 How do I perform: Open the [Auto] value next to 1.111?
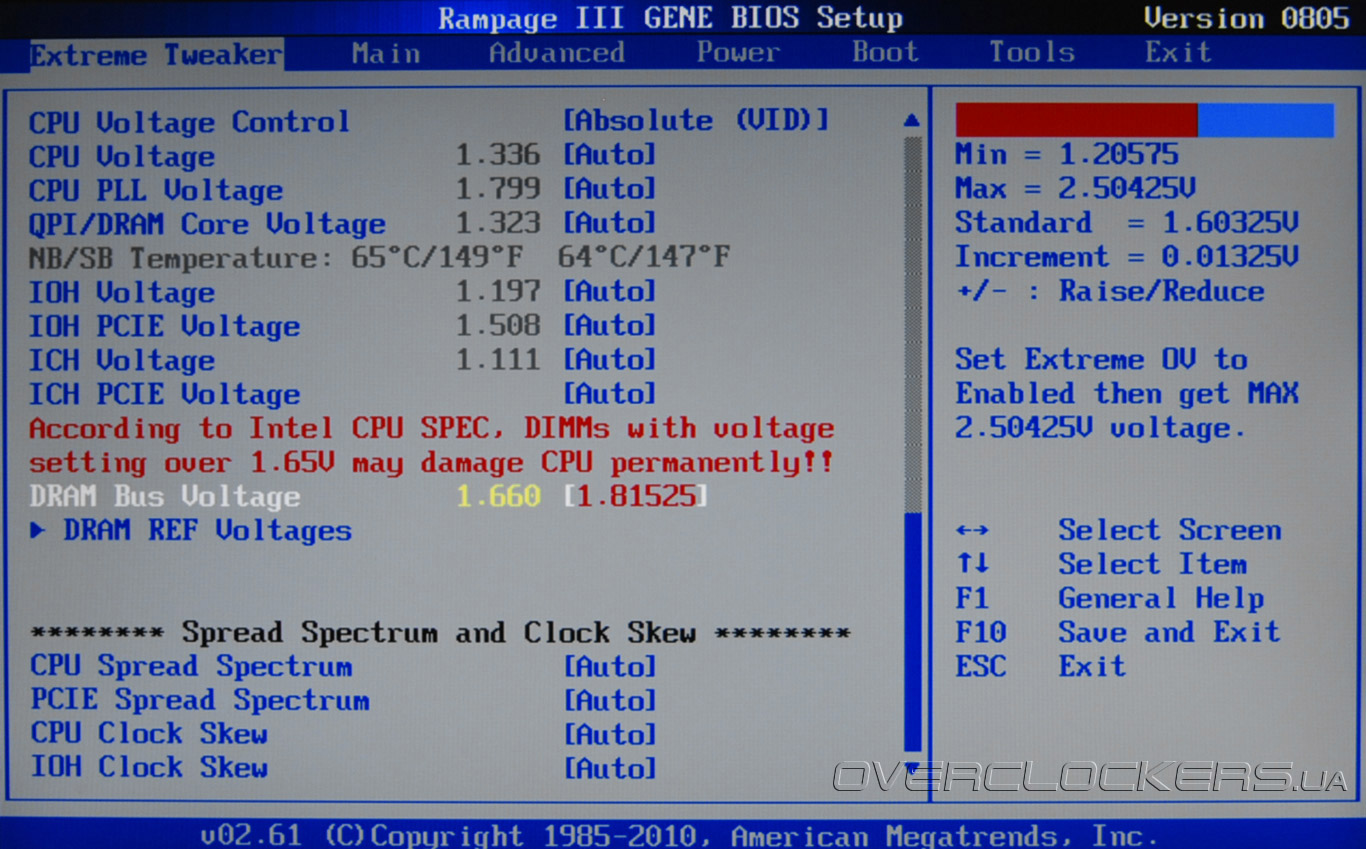click(x=610, y=359)
